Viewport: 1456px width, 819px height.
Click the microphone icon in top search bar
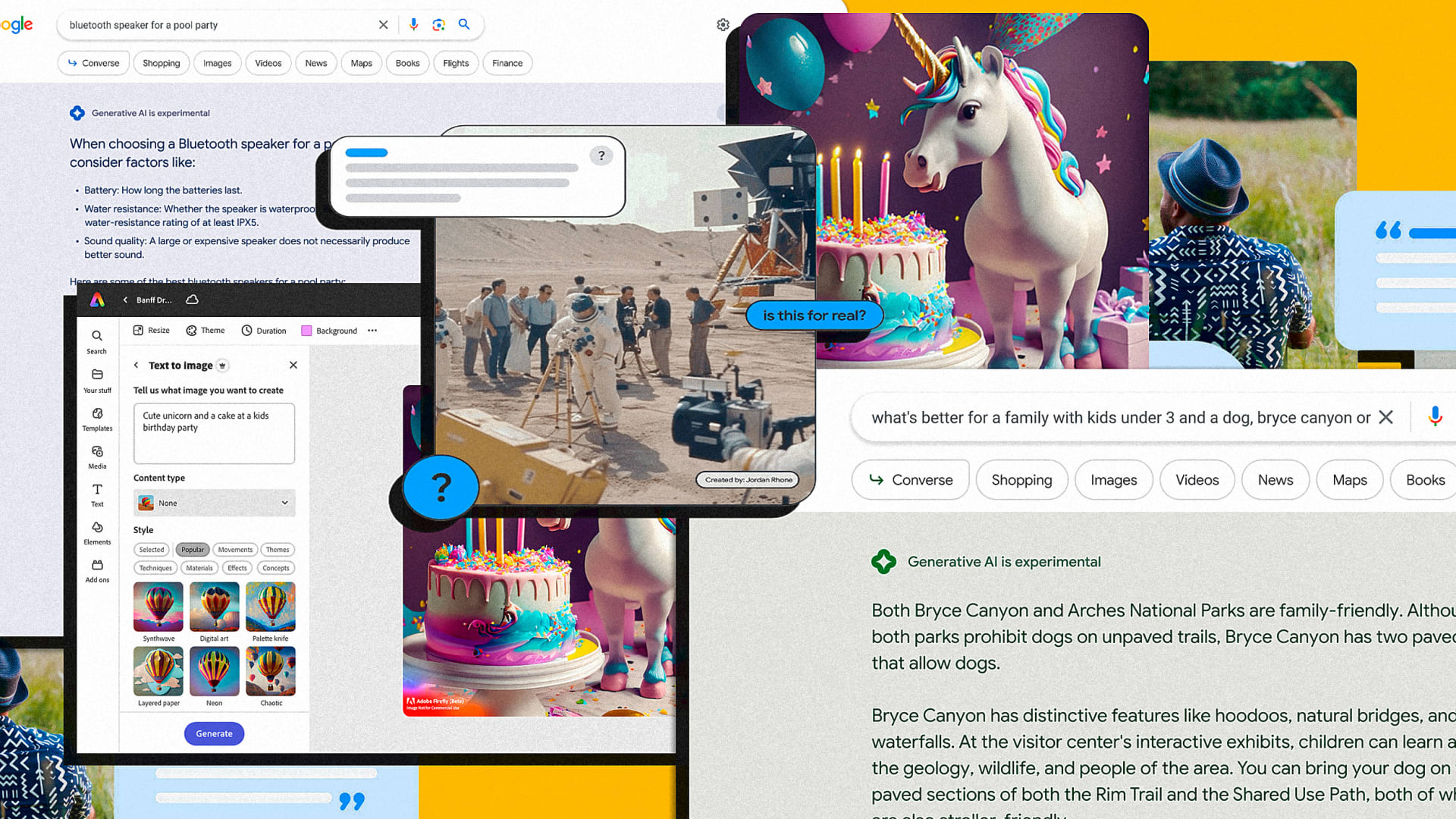click(413, 24)
